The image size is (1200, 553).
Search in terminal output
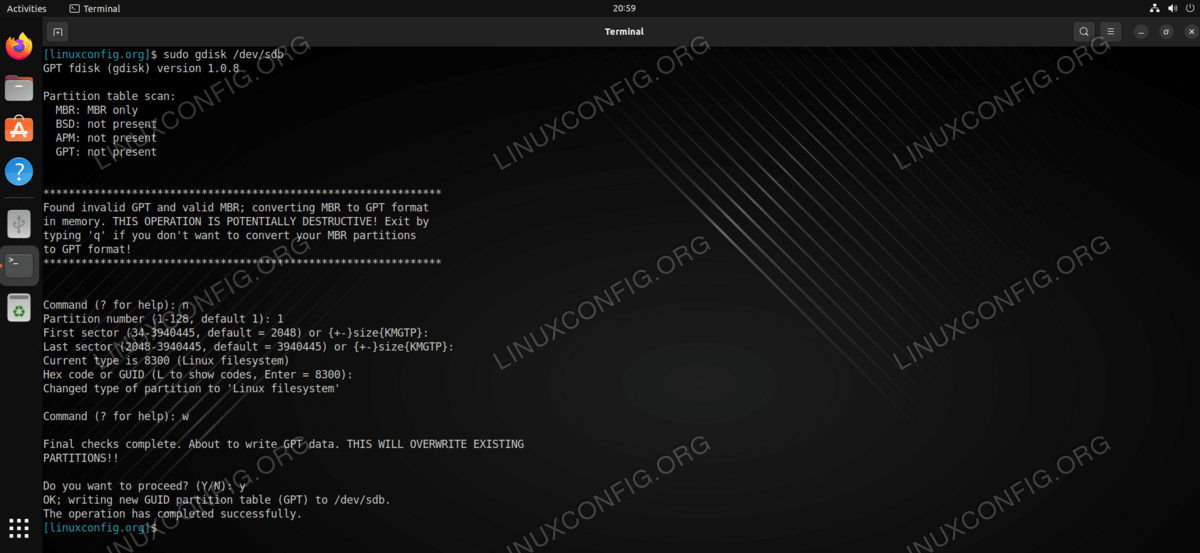point(1084,32)
